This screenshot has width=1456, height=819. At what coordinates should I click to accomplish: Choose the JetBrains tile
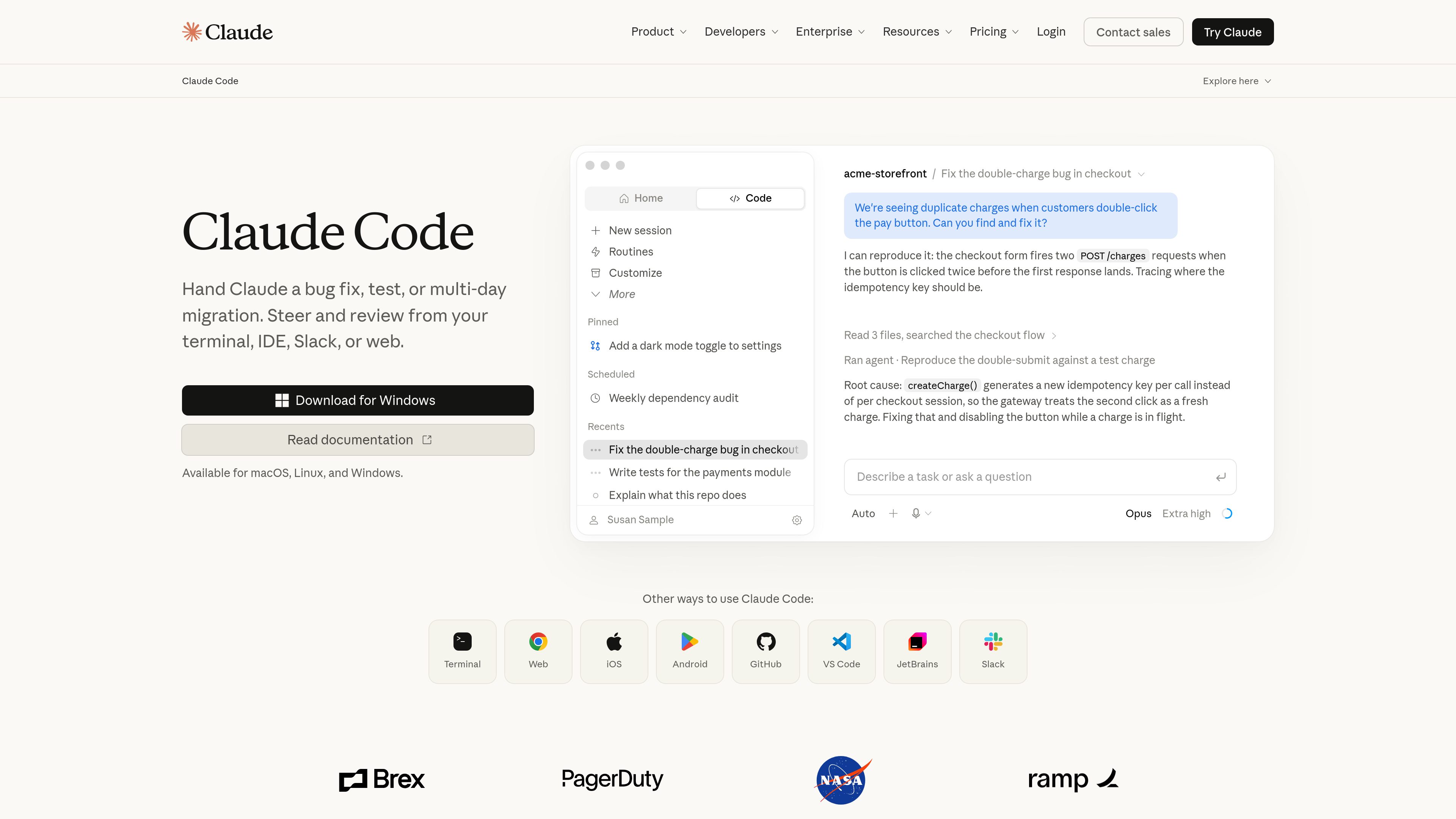click(x=917, y=651)
